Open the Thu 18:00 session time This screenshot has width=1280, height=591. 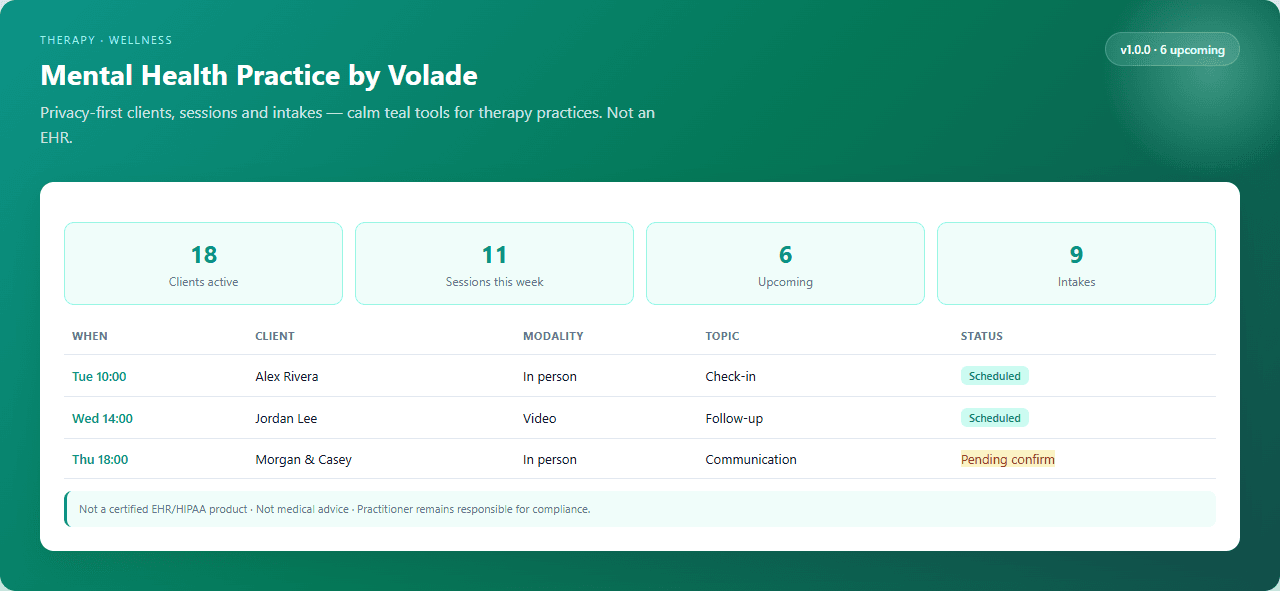point(100,460)
